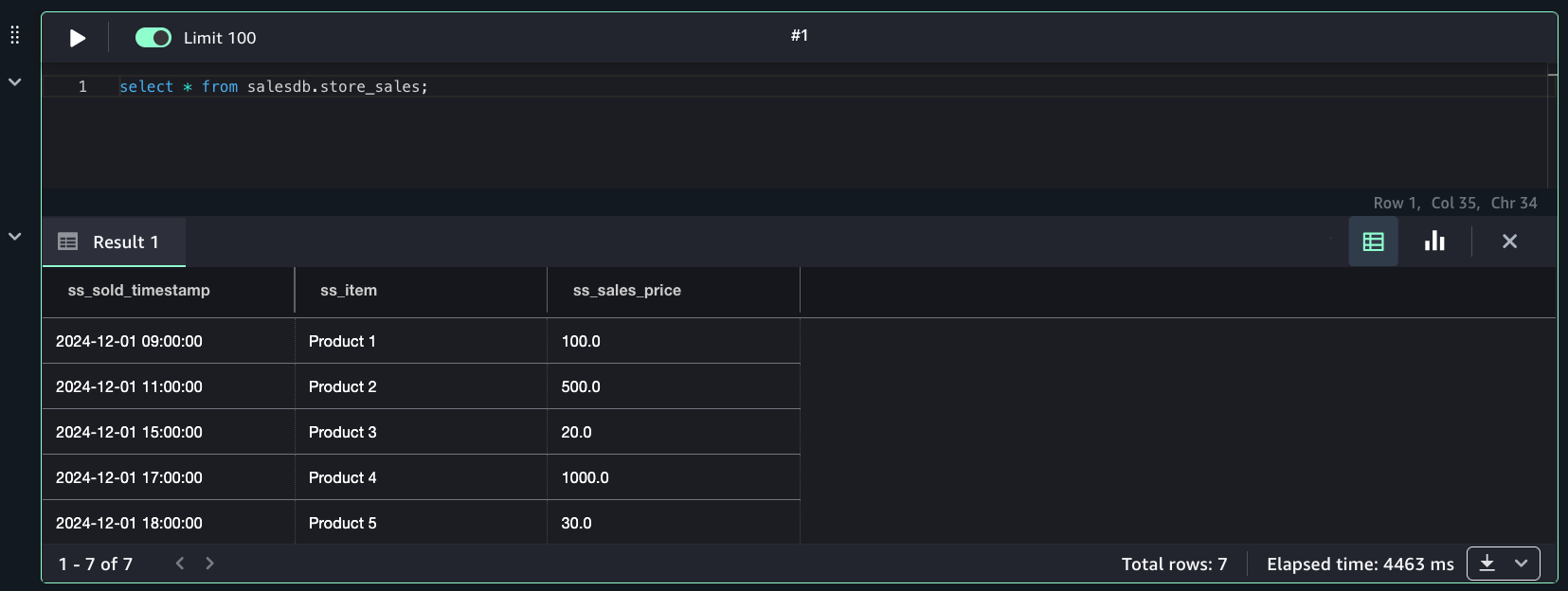Viewport: 1568px width, 591px height.
Task: Toggle the Limit 100 switch off
Action: pyautogui.click(x=153, y=38)
